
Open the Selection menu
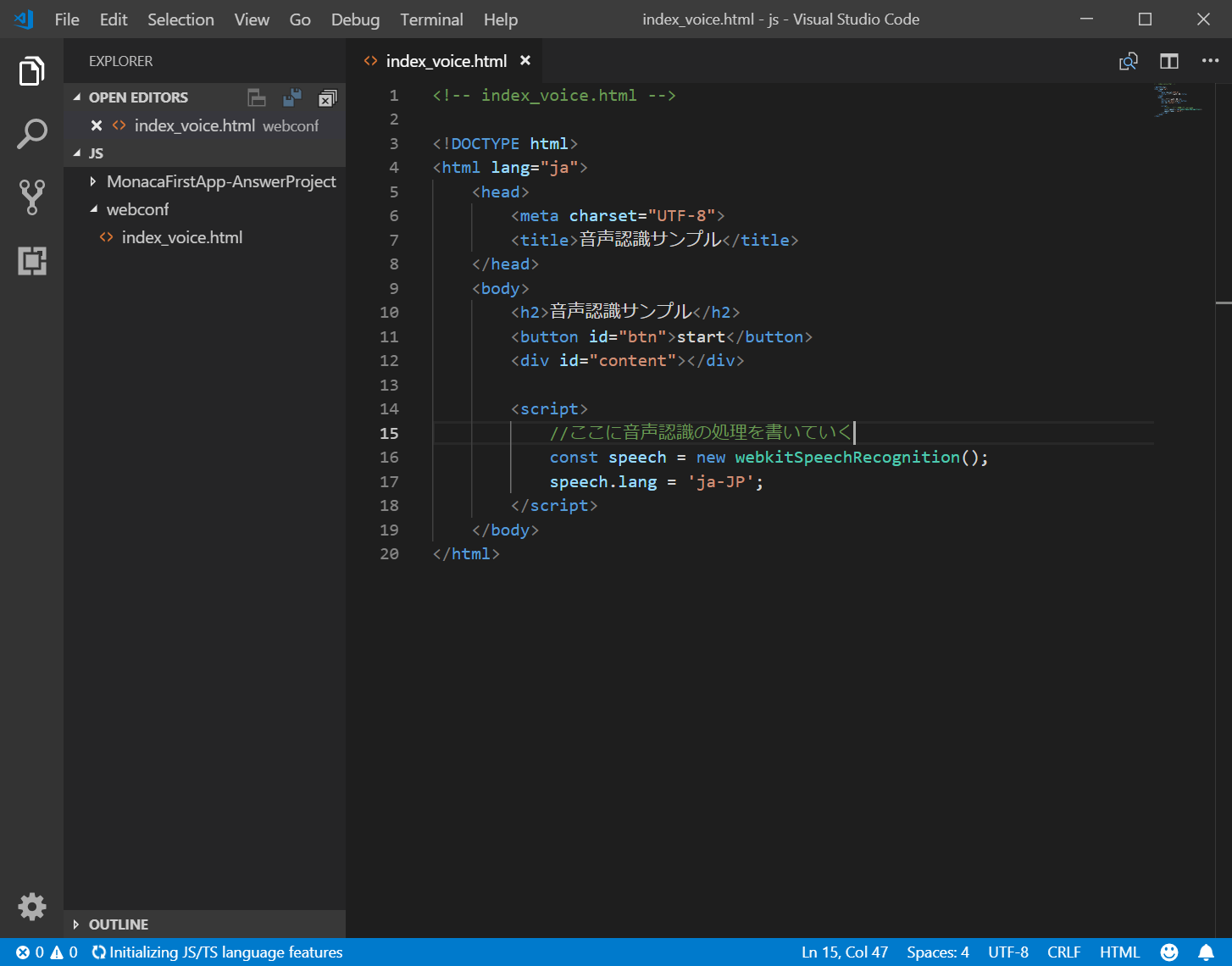180,19
